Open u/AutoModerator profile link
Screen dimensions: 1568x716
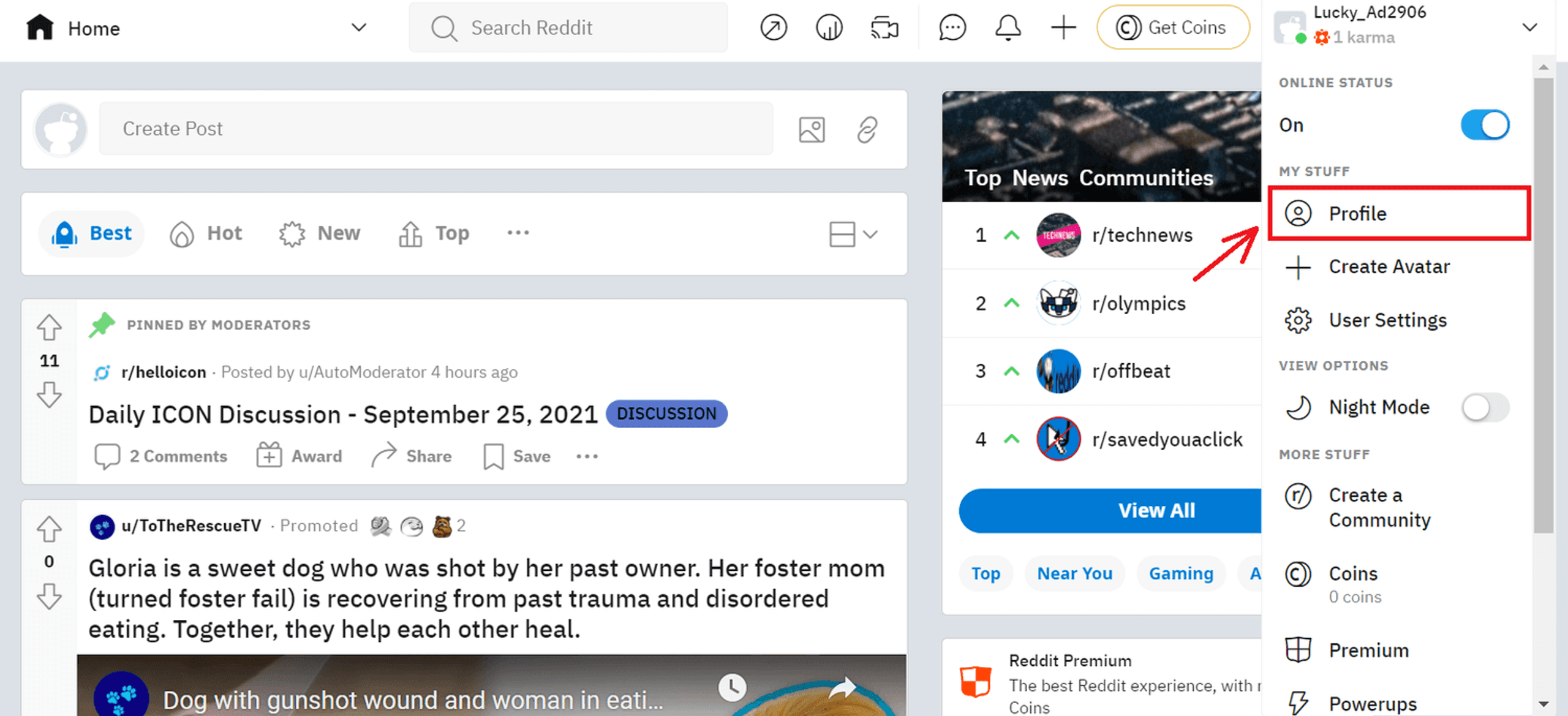[x=362, y=372]
